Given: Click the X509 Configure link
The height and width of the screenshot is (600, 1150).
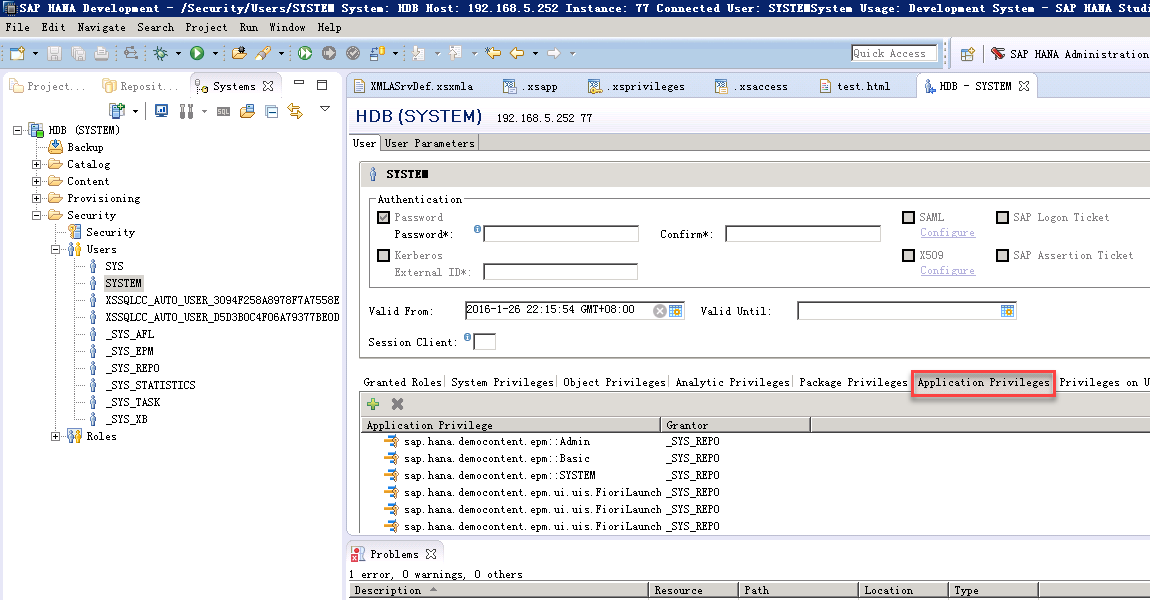Looking at the screenshot, I should [x=948, y=271].
